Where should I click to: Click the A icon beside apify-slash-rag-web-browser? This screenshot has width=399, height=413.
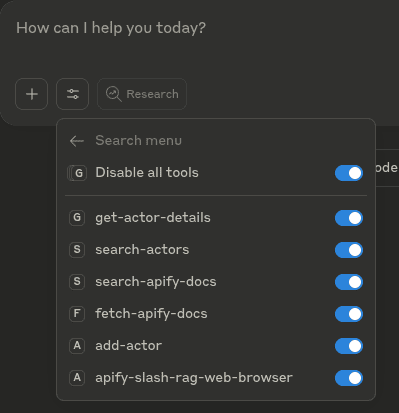click(x=77, y=378)
